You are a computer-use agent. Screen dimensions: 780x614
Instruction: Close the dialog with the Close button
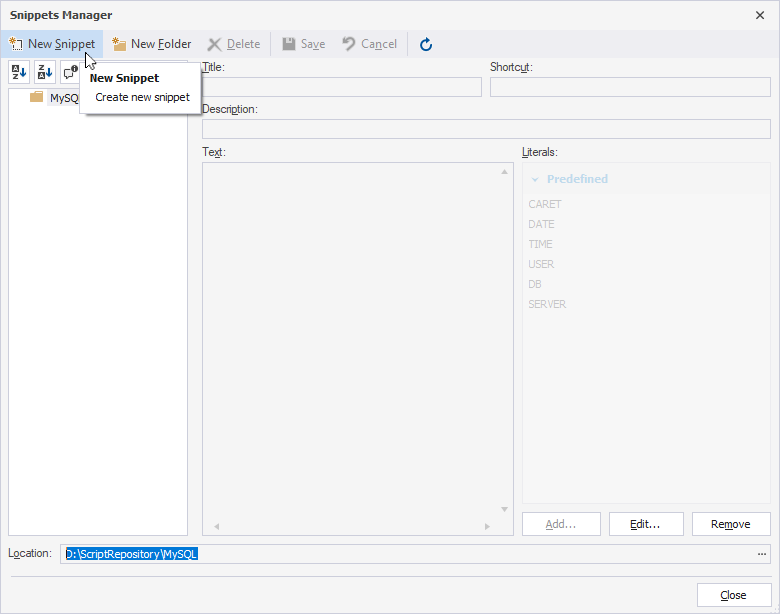tap(734, 595)
